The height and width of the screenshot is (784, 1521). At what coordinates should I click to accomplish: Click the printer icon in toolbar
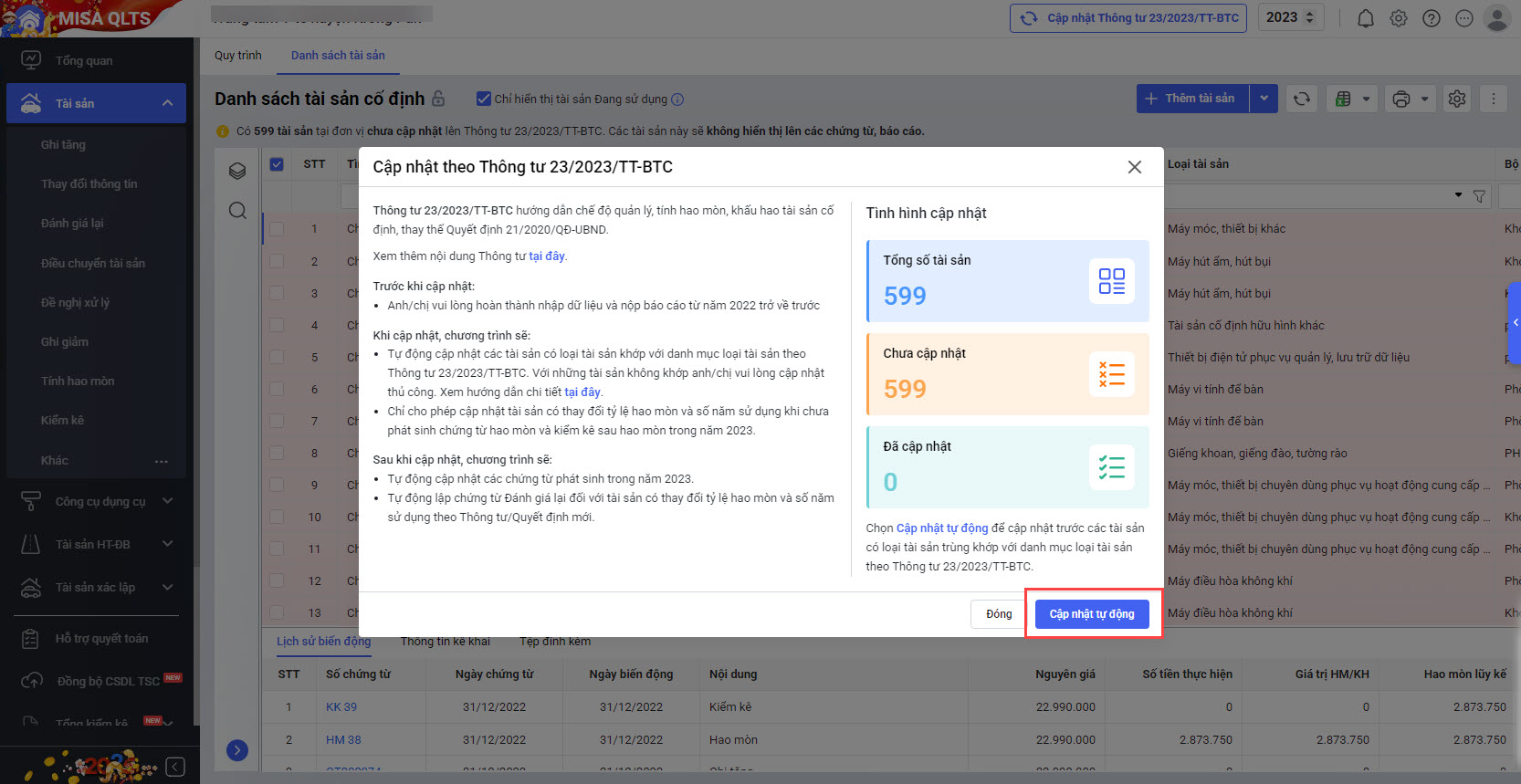(x=1401, y=99)
